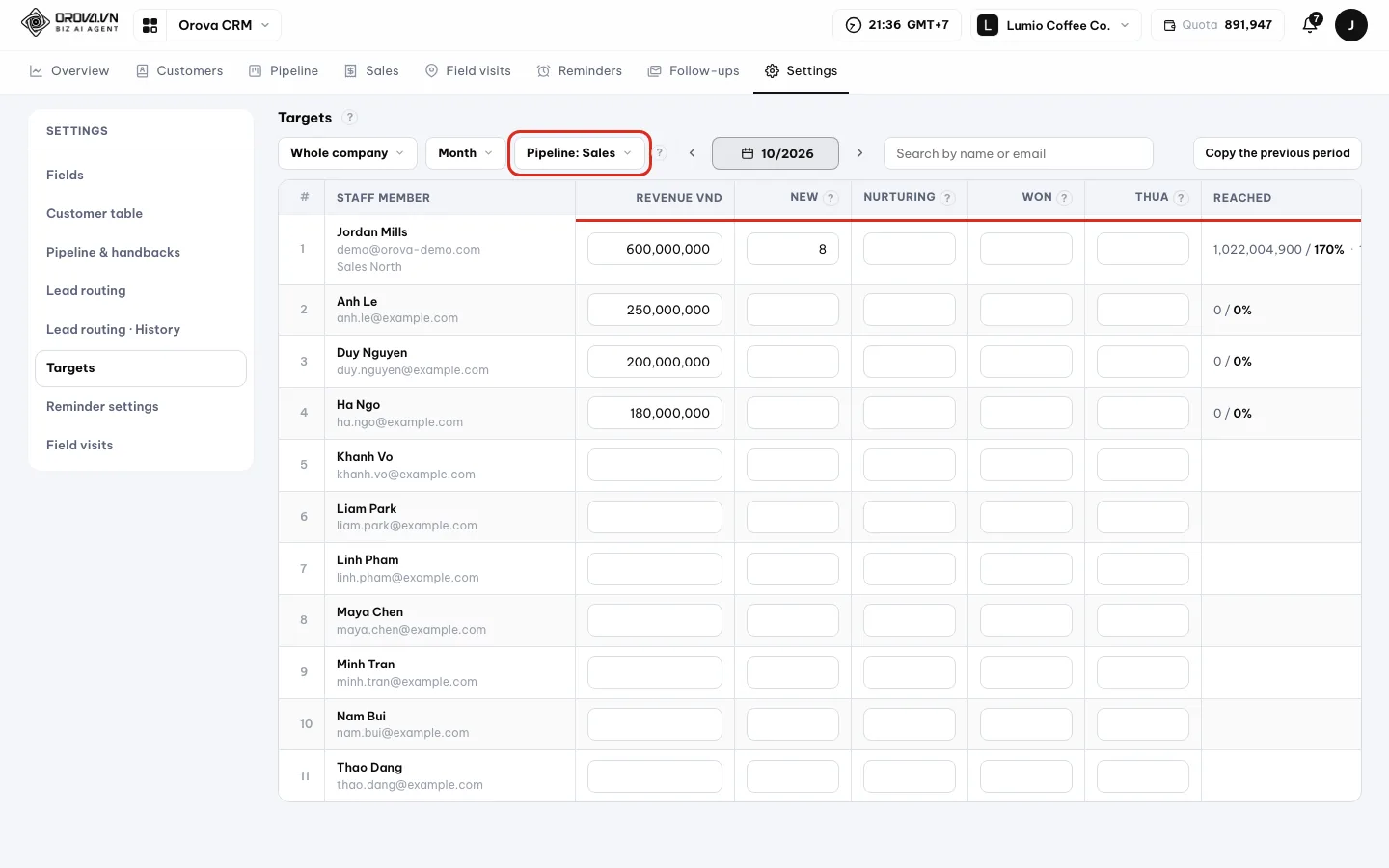The height and width of the screenshot is (868, 1389).
Task: Click Jordan Mills revenue field 600,000,000
Action: (x=655, y=249)
